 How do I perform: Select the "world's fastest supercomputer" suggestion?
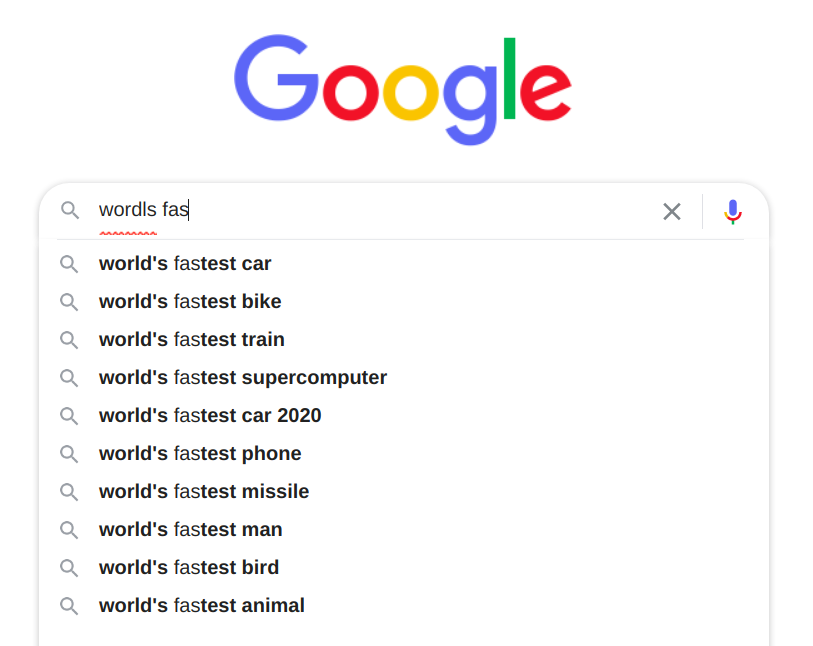pos(243,378)
